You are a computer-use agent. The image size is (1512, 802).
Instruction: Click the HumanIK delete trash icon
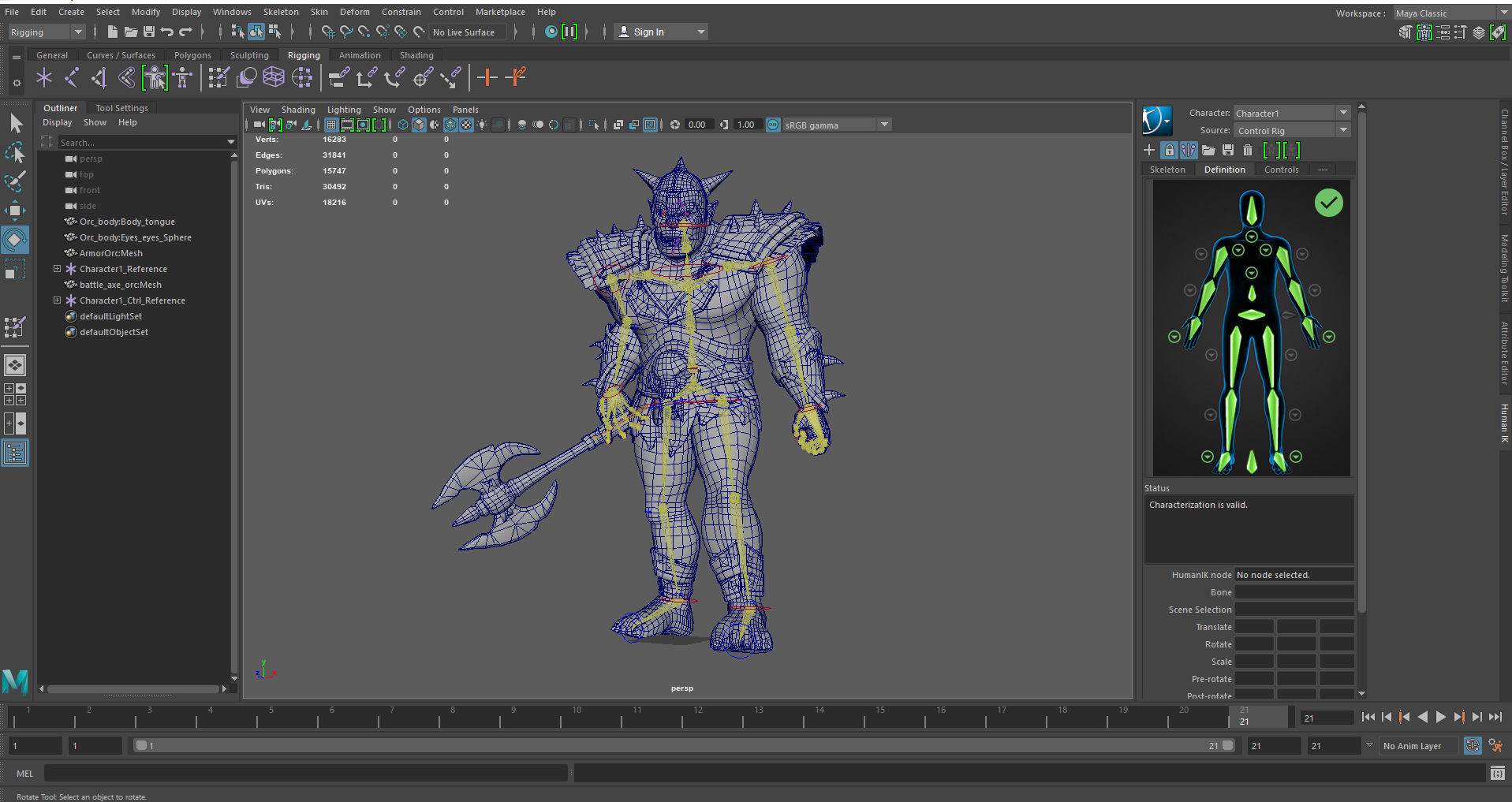pyautogui.click(x=1248, y=150)
